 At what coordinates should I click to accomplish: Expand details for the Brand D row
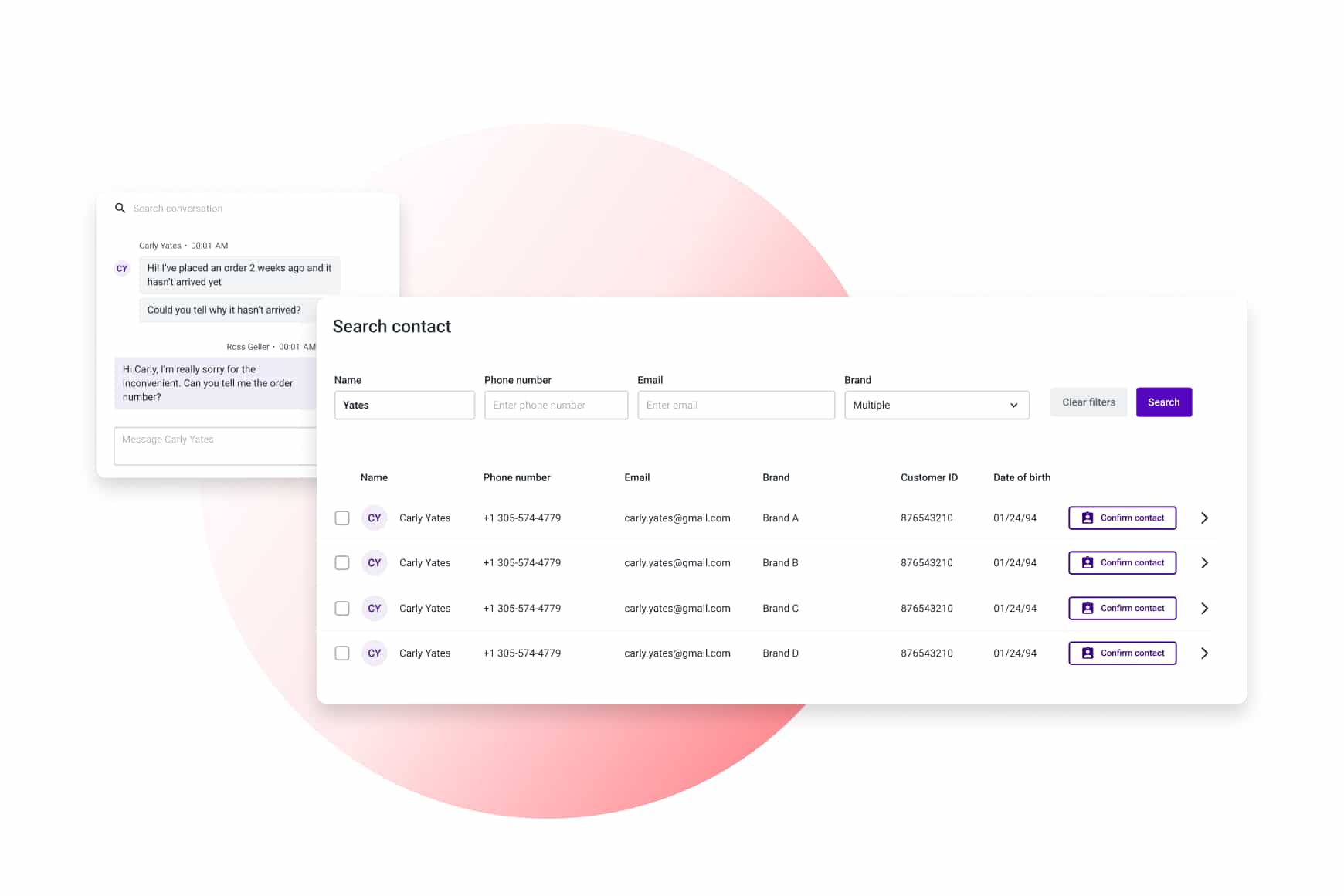(1203, 653)
